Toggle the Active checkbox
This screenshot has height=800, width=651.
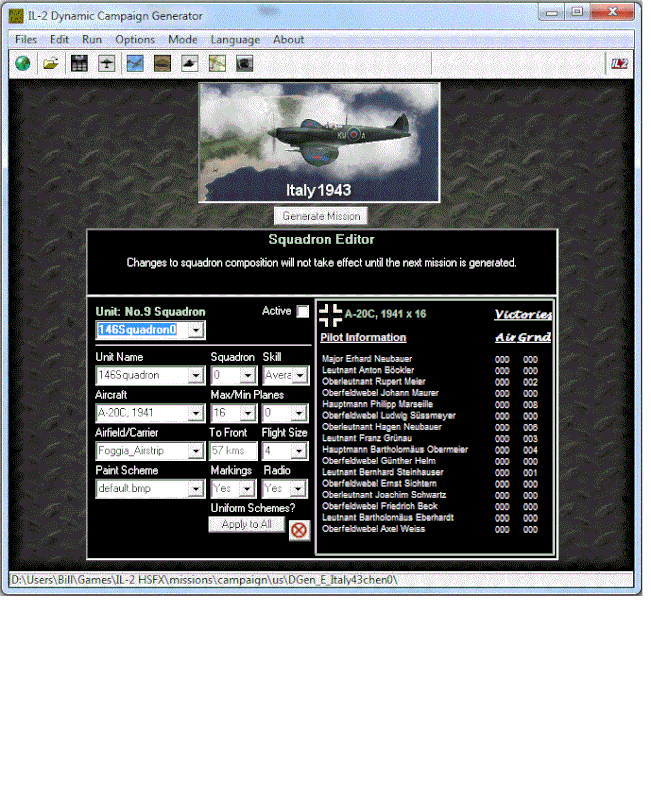pyautogui.click(x=303, y=311)
